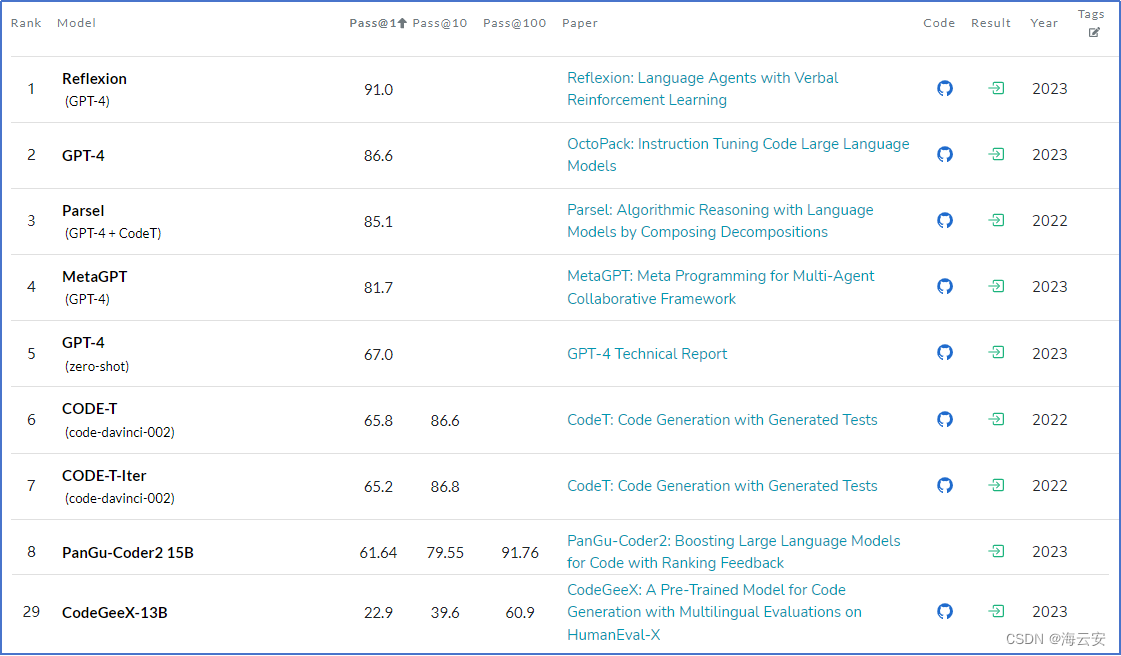
Task: Open the OctoPack Instruction Tuning paper link
Action: [738, 154]
